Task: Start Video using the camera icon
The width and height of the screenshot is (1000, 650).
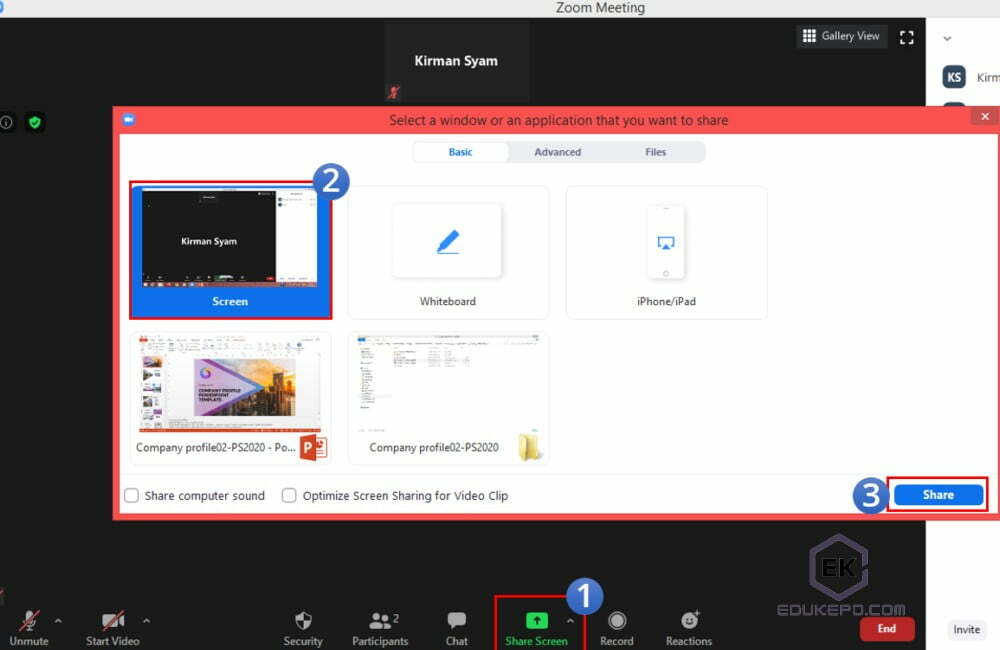Action: click(110, 622)
